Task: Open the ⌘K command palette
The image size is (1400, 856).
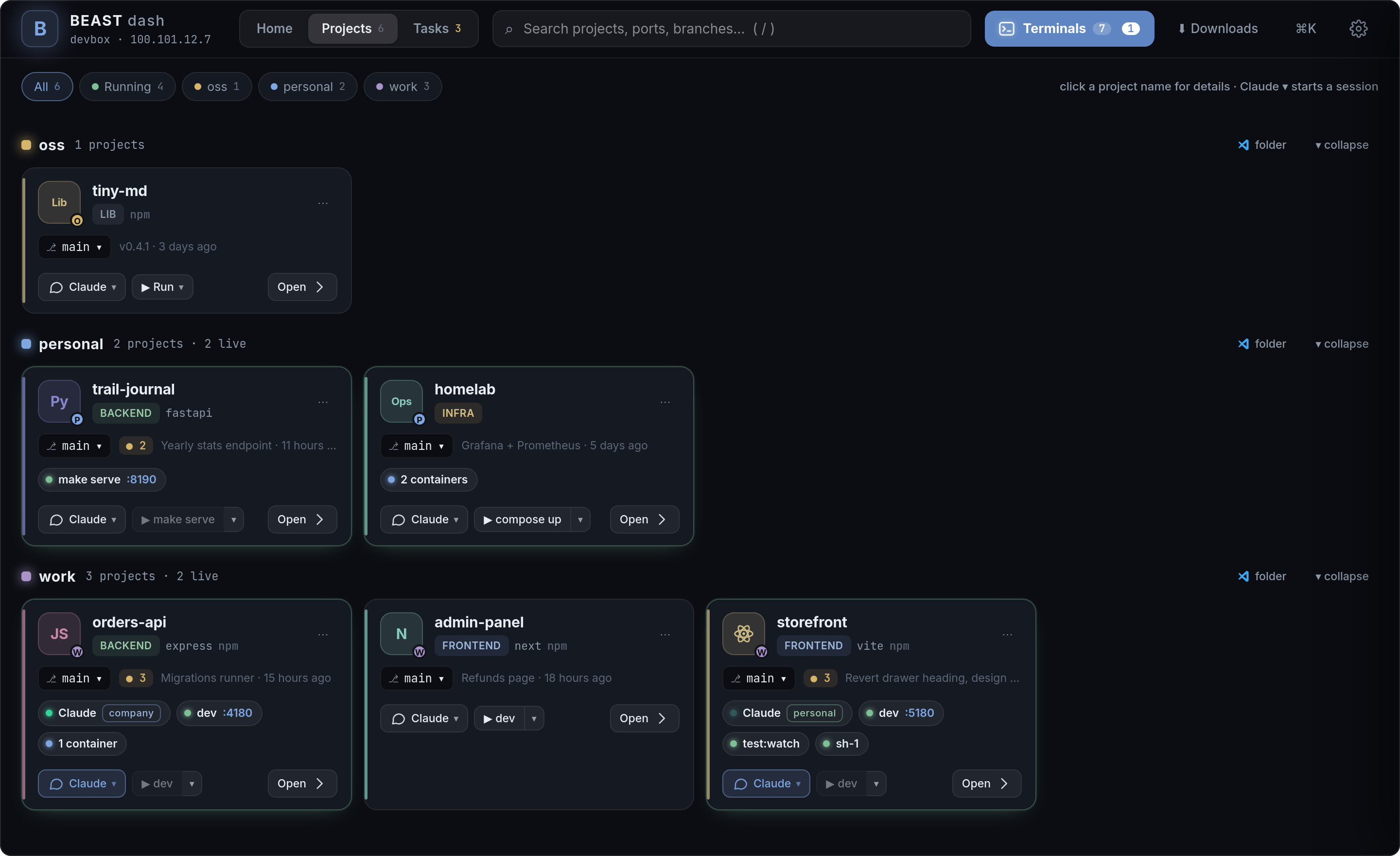Action: (x=1305, y=28)
